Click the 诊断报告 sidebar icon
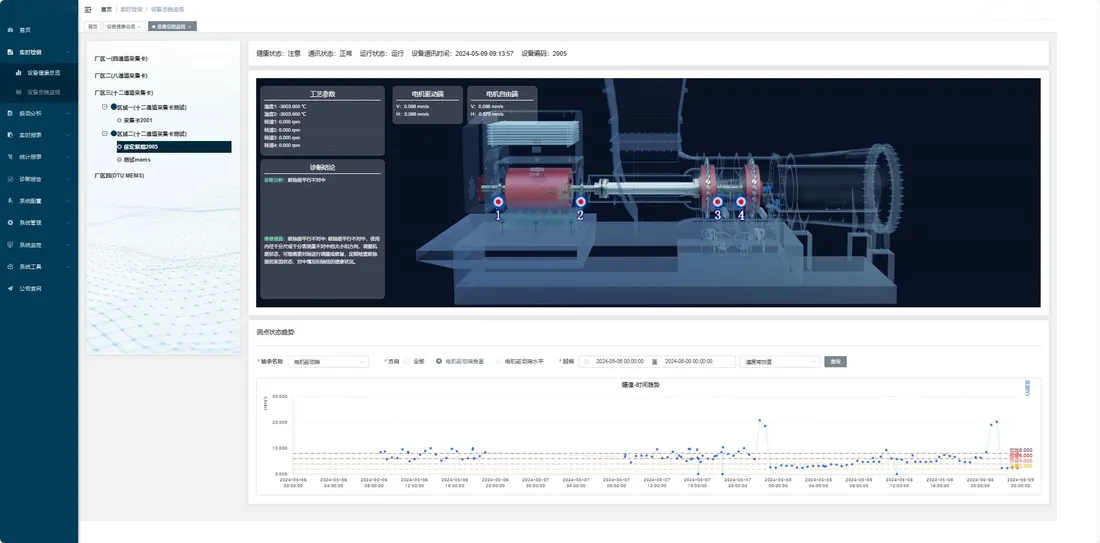This screenshot has height=543, width=1100. [x=10, y=179]
